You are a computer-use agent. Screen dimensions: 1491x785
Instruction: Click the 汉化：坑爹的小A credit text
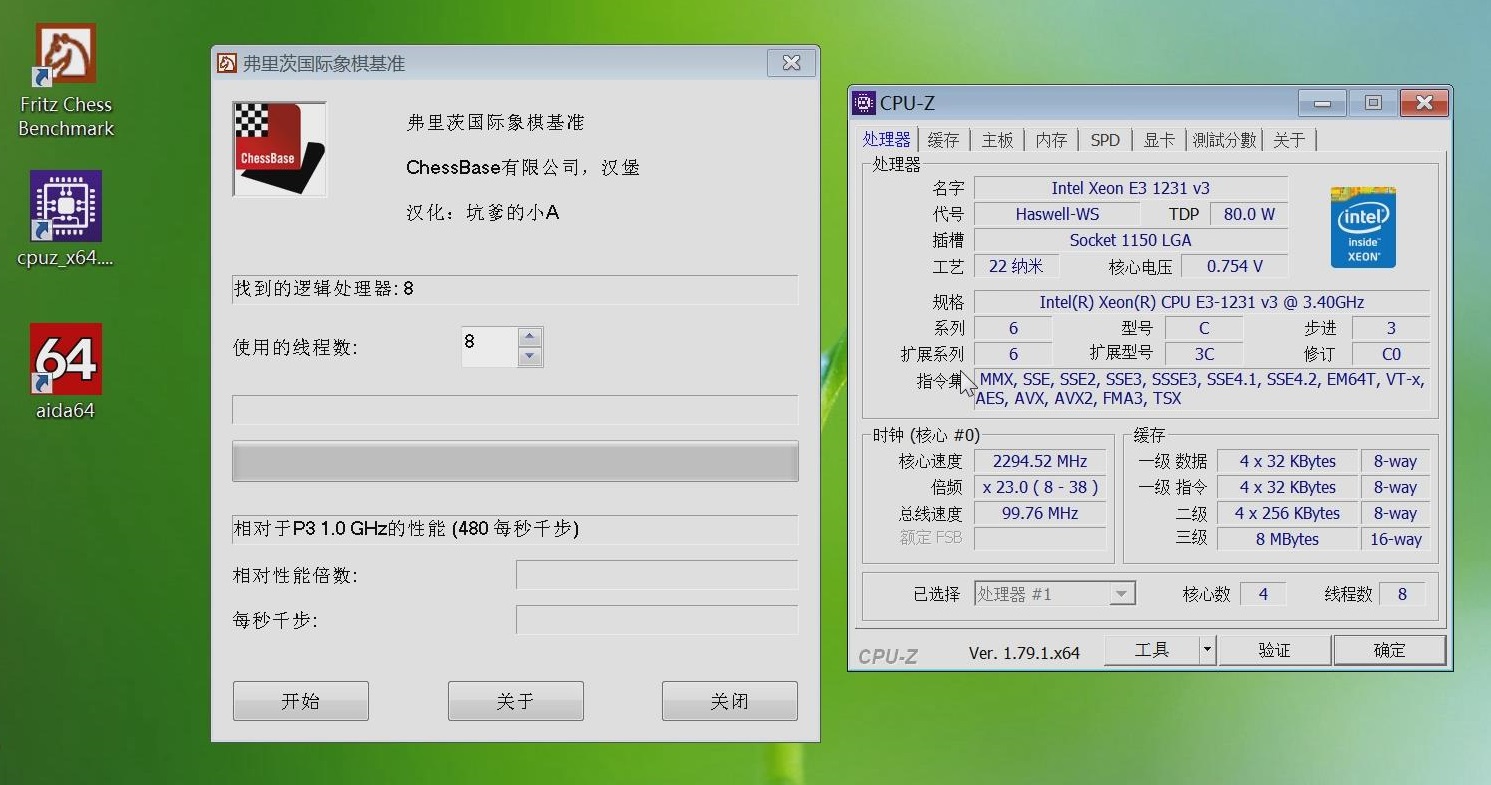483,212
